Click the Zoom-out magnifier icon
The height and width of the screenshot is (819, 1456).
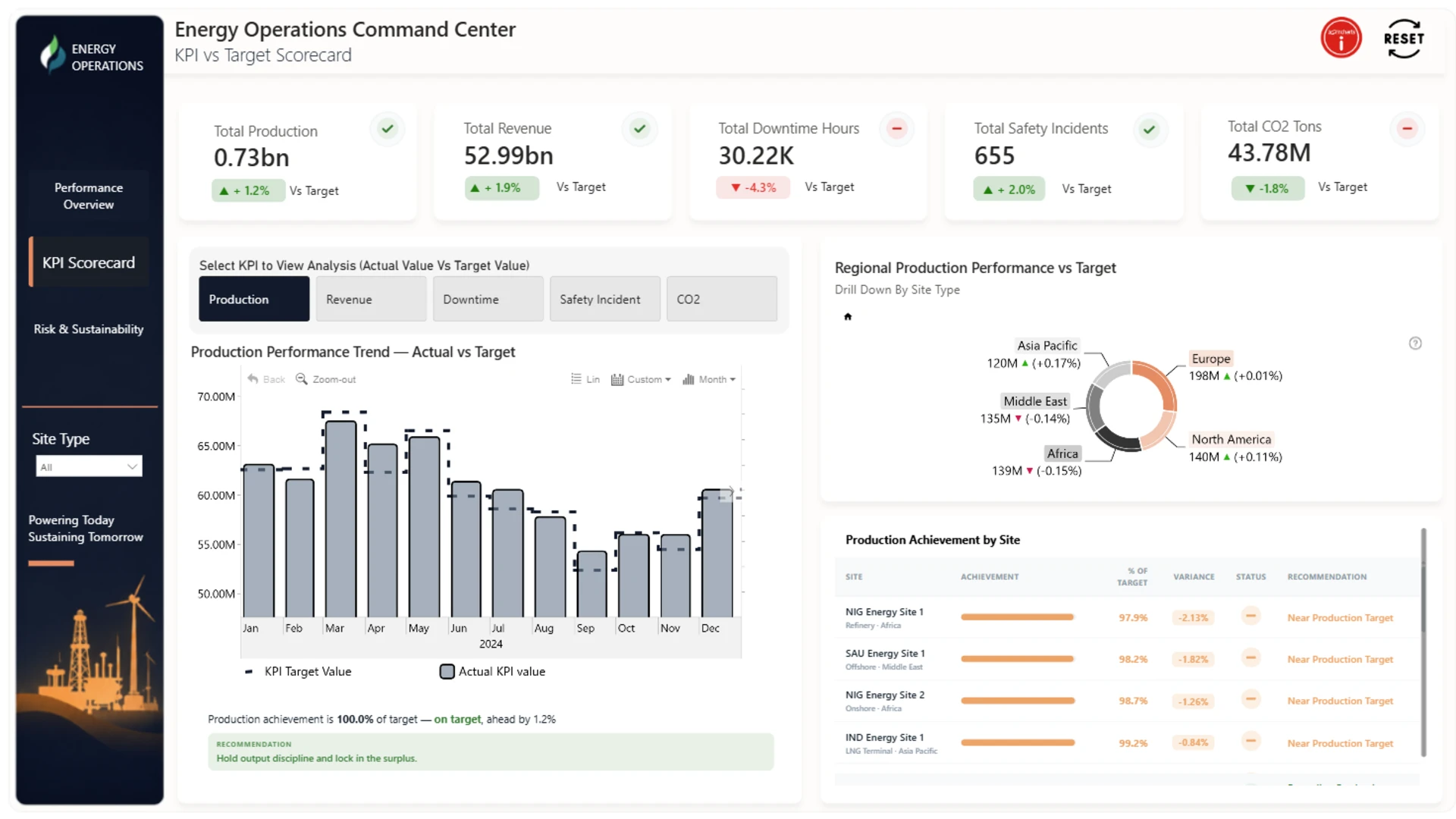[301, 378]
